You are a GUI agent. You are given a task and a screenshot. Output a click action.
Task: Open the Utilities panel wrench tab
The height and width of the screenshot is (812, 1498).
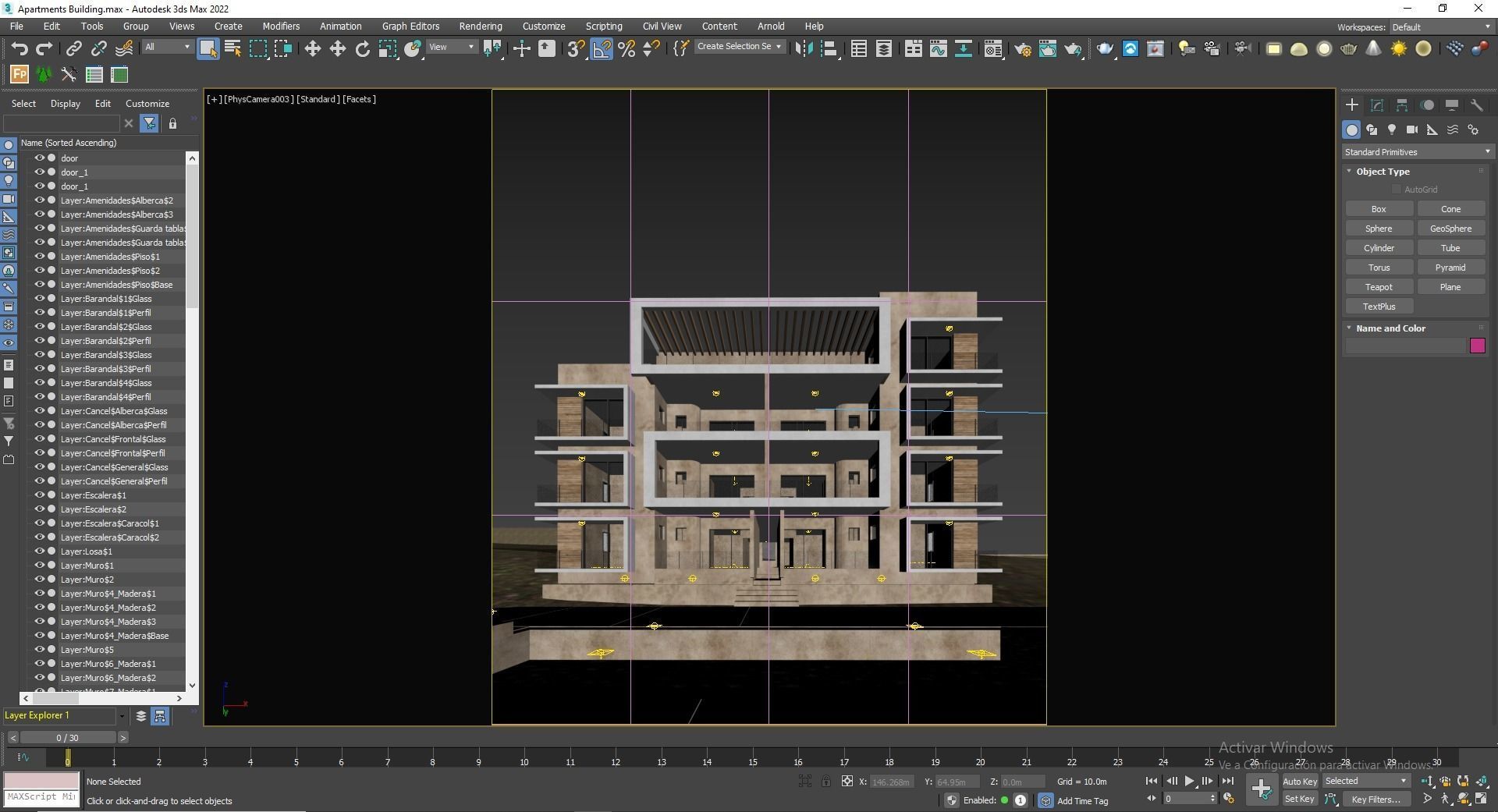[1477, 105]
